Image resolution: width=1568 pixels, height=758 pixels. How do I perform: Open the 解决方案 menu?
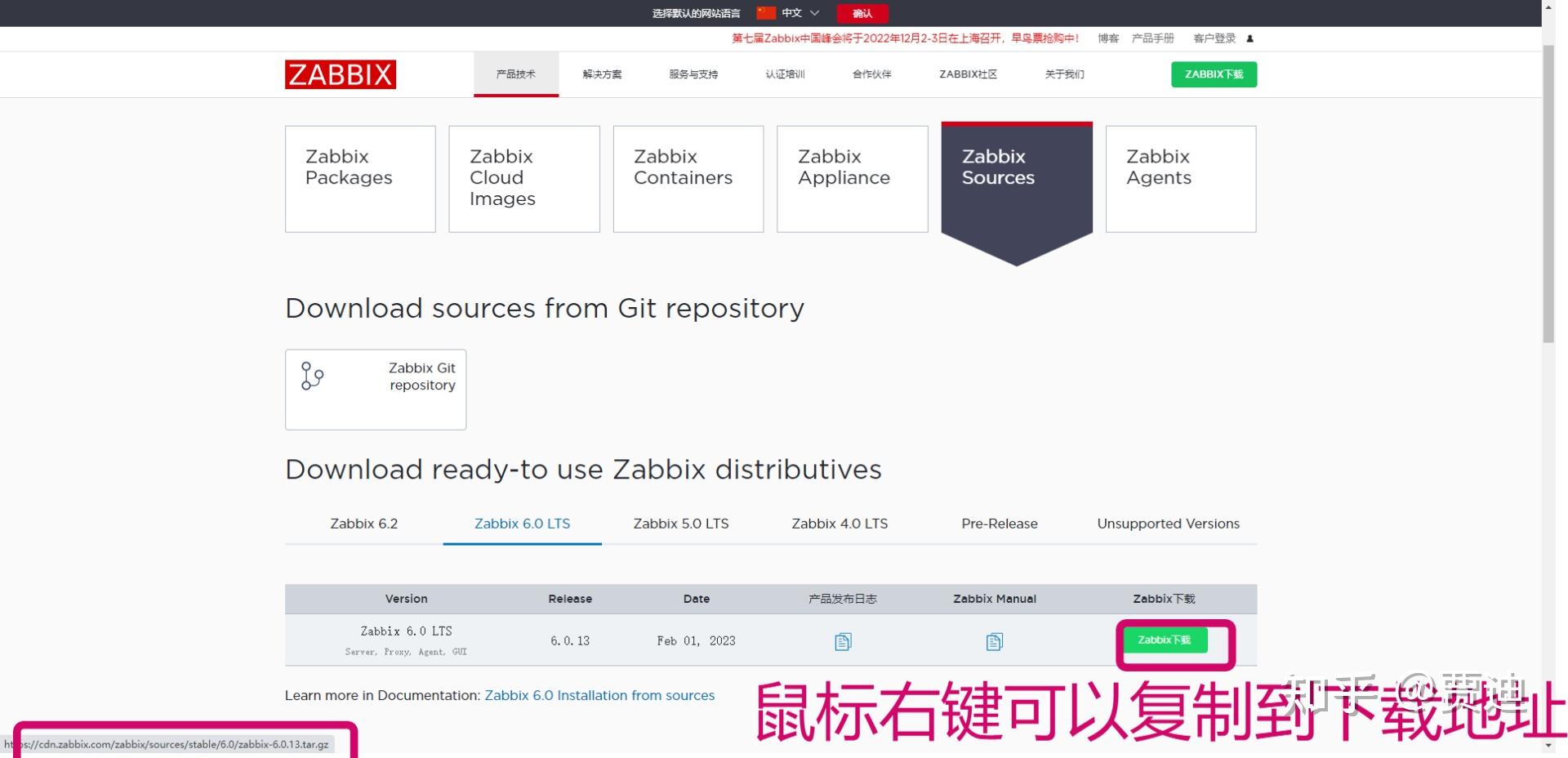[x=601, y=74]
